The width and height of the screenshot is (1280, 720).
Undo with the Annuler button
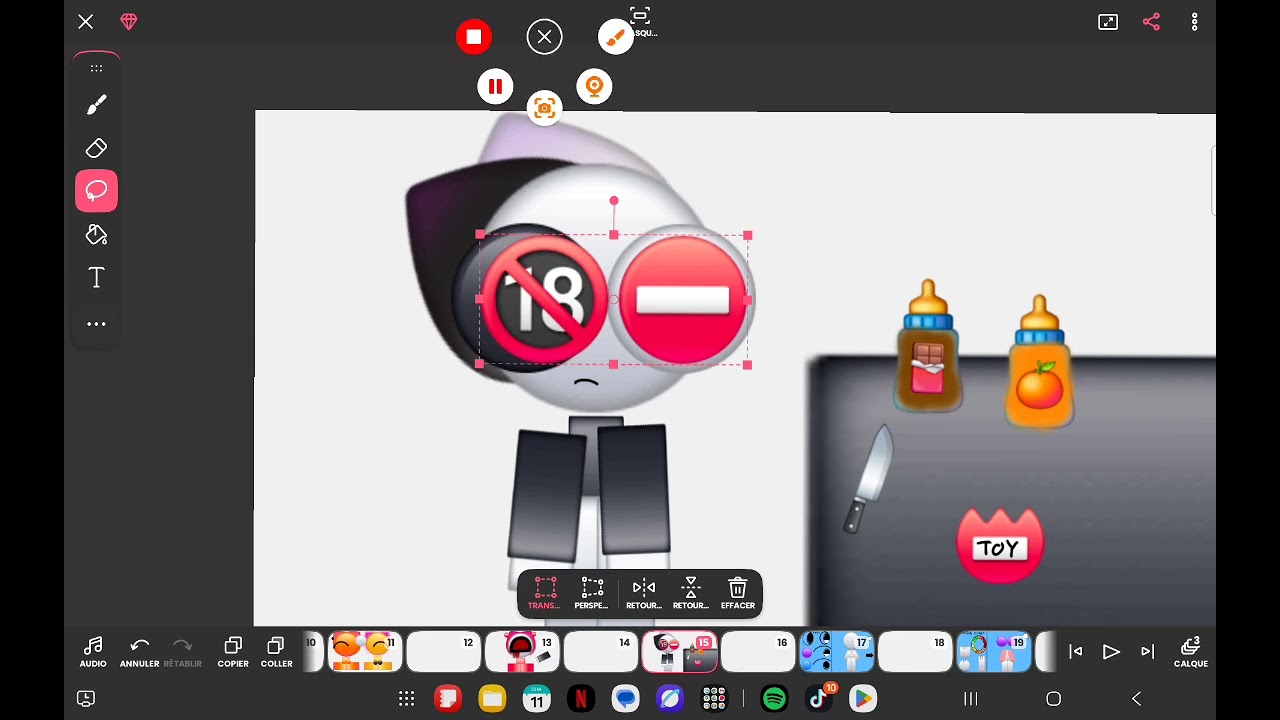click(x=140, y=652)
